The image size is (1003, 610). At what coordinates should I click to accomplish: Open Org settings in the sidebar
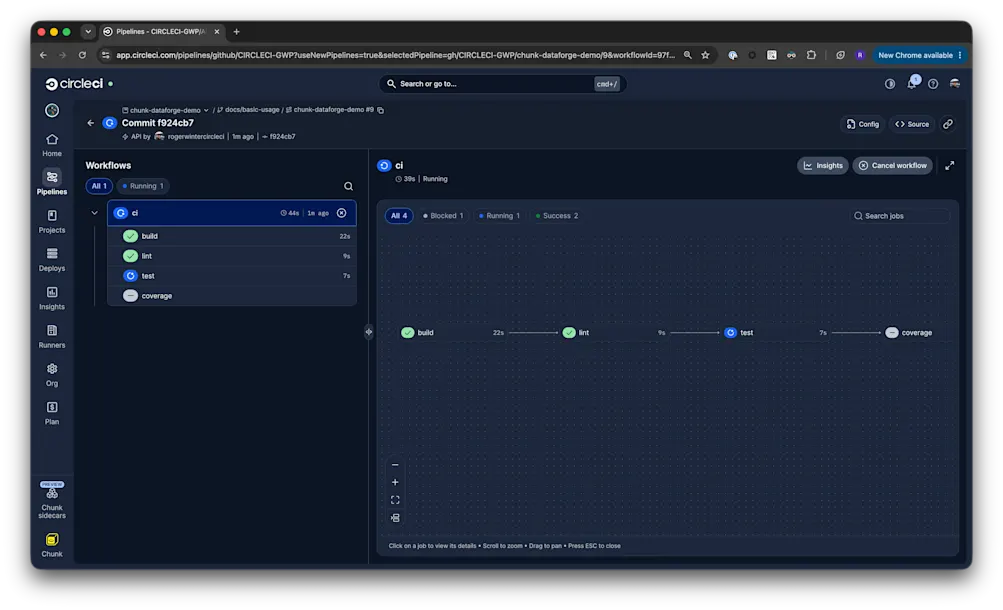tap(52, 375)
